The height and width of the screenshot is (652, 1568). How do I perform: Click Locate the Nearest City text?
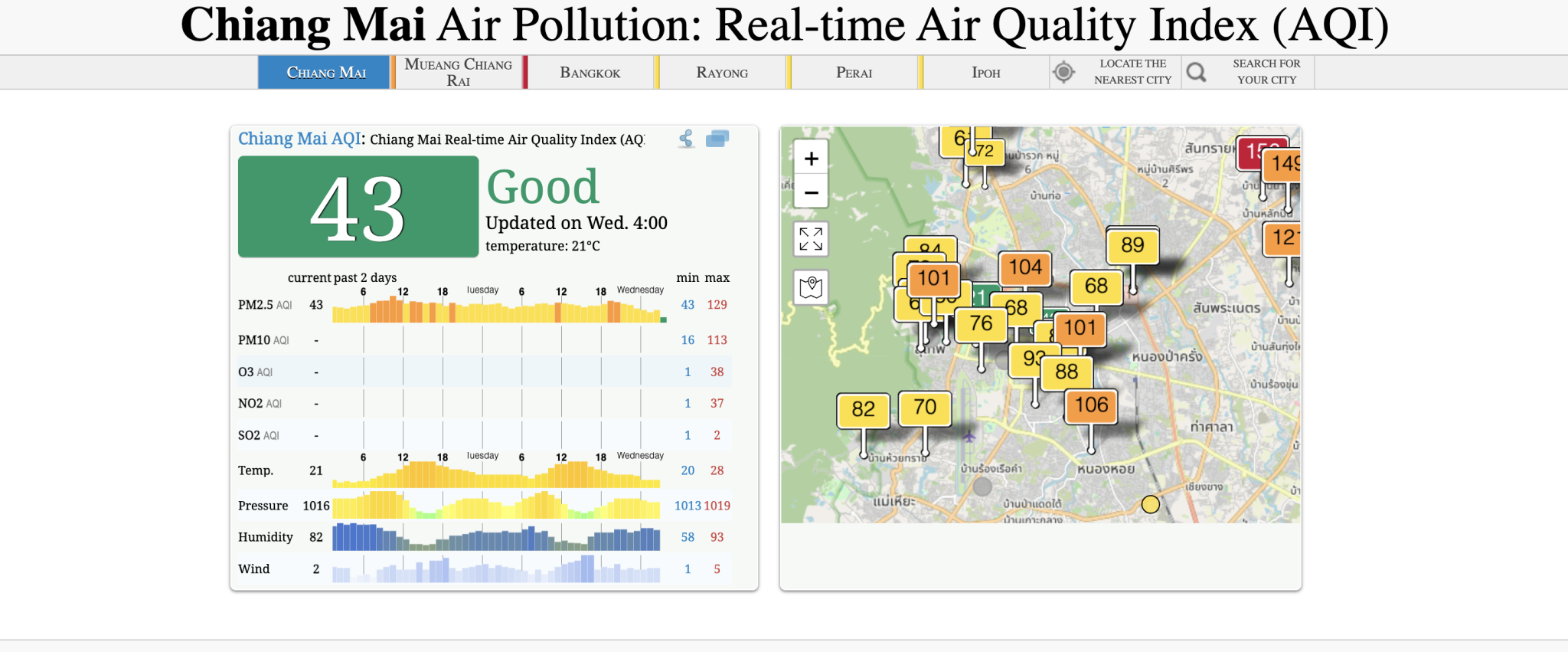pyautogui.click(x=1132, y=72)
